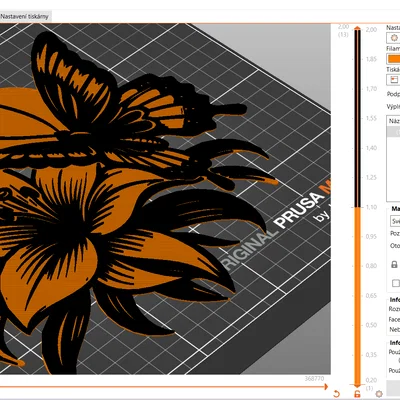Screen dimensions: 400x400
Task: Click the print settings gear icon under Nasta
Action: (394, 38)
